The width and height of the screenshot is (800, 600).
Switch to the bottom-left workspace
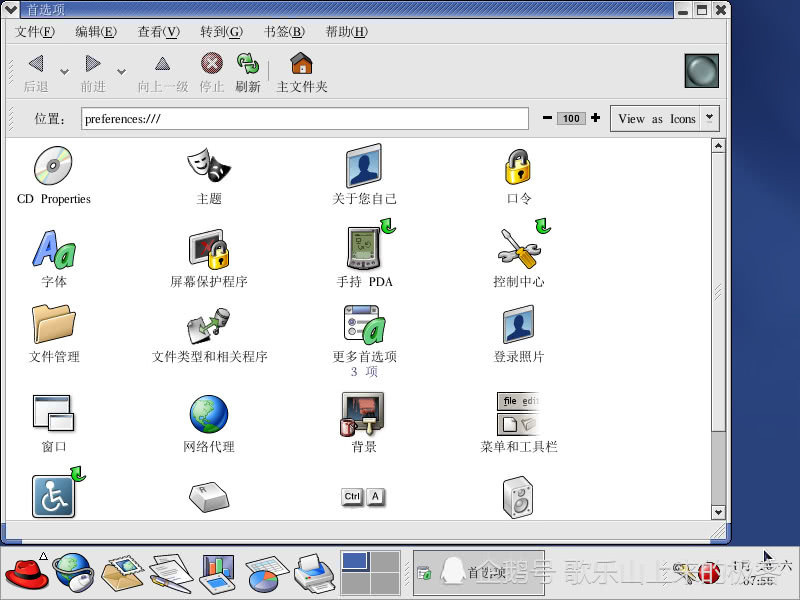tap(355, 584)
